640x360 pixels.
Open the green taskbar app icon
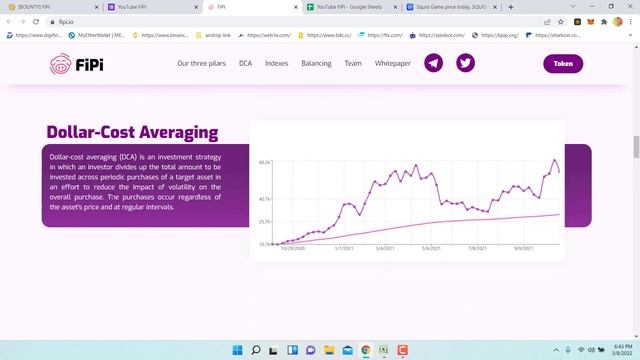click(x=384, y=350)
